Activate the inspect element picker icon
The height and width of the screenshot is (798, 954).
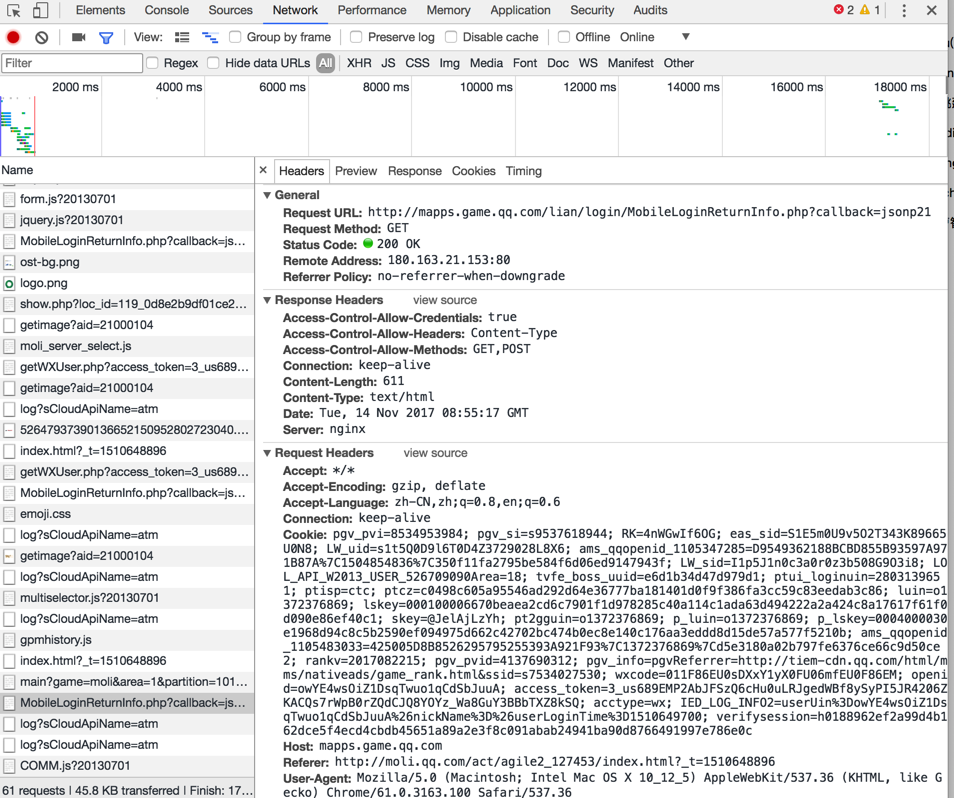(x=13, y=10)
